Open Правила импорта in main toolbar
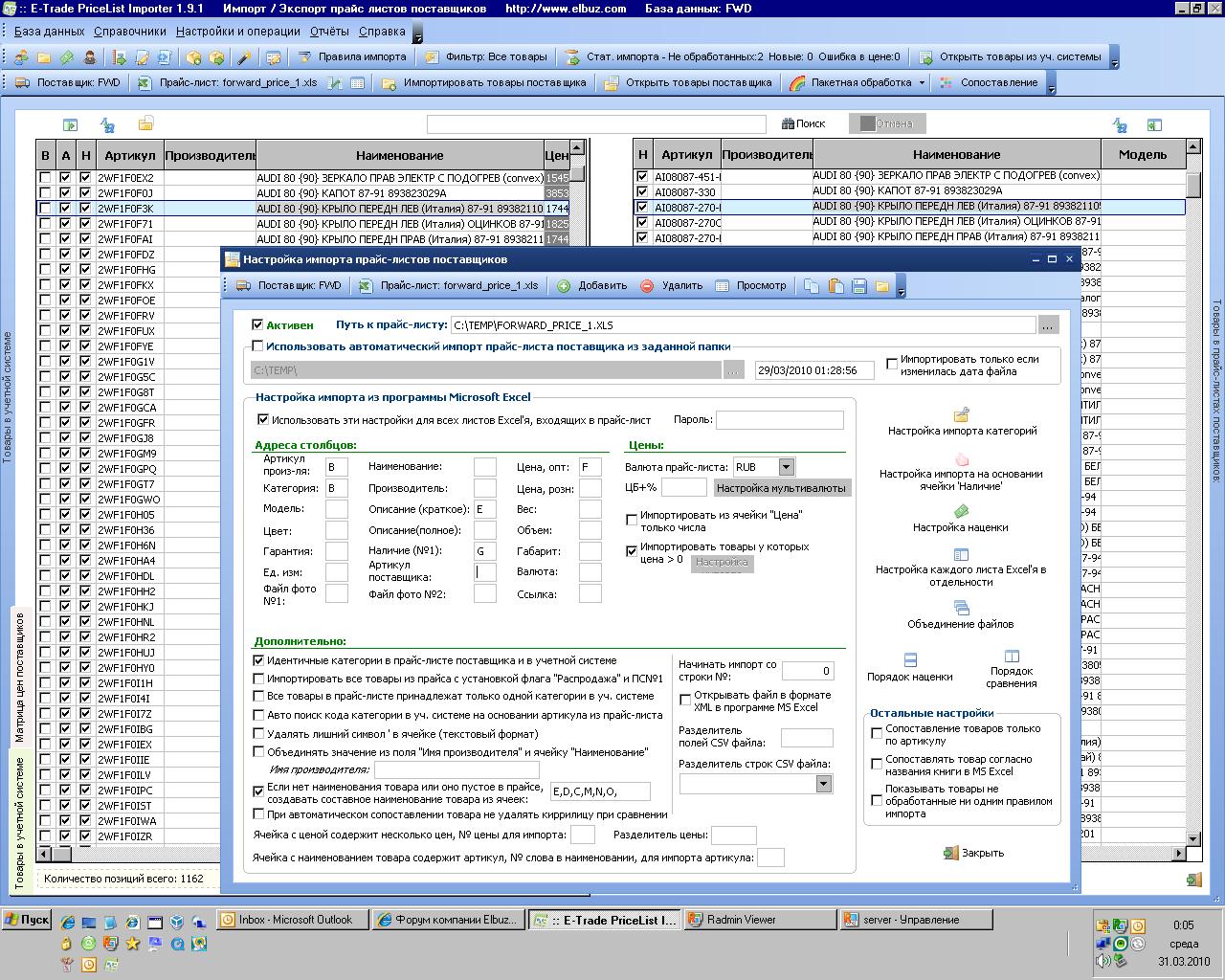Image resolution: width=1225 pixels, height=980 pixels. coord(352,57)
